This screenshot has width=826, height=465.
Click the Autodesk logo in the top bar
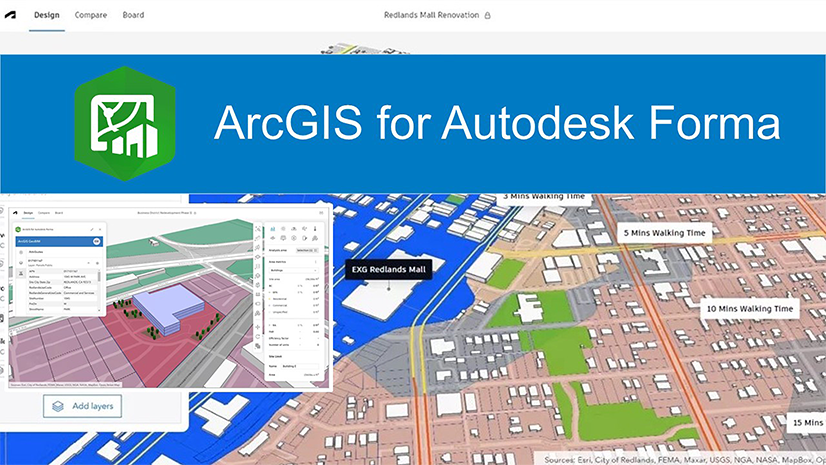coord(10,15)
